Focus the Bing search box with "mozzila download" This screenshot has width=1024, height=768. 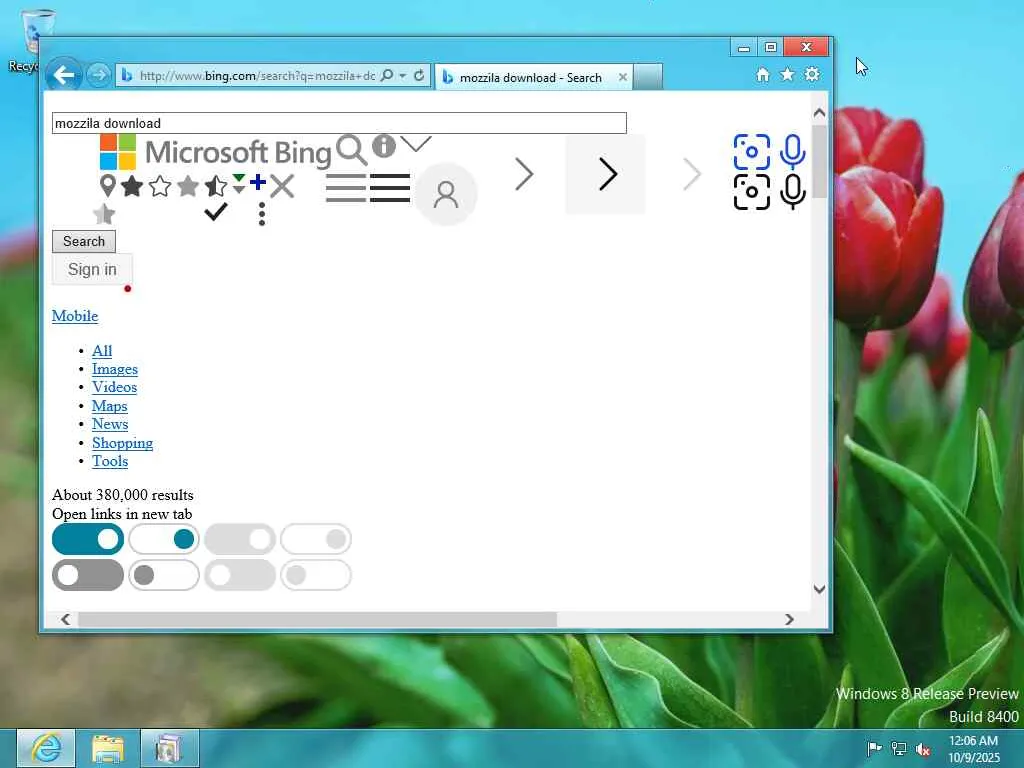(x=340, y=123)
